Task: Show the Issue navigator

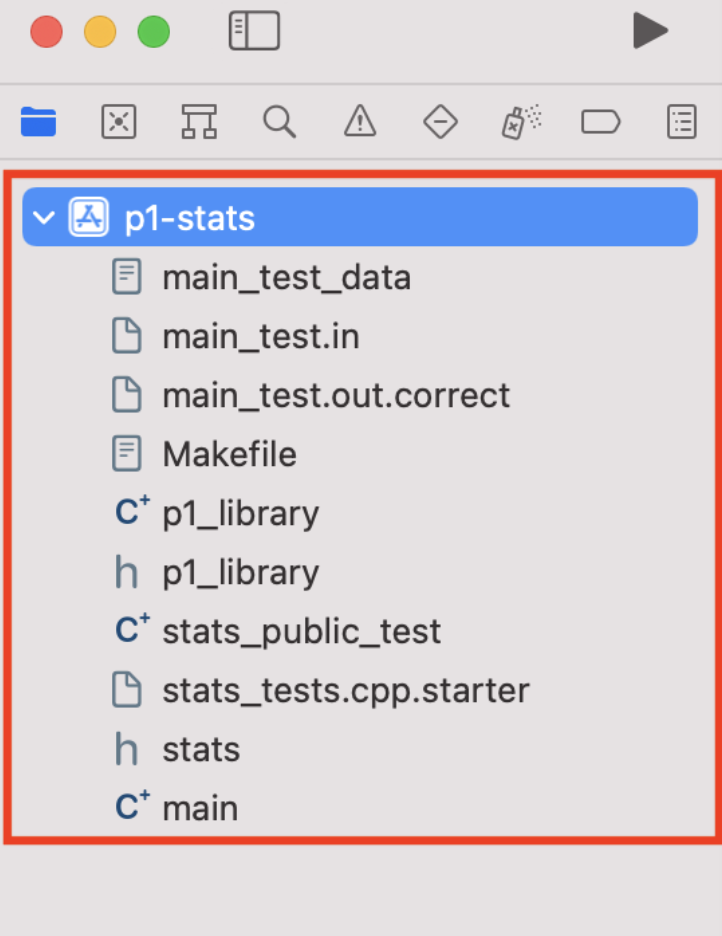Action: pyautogui.click(x=359, y=121)
